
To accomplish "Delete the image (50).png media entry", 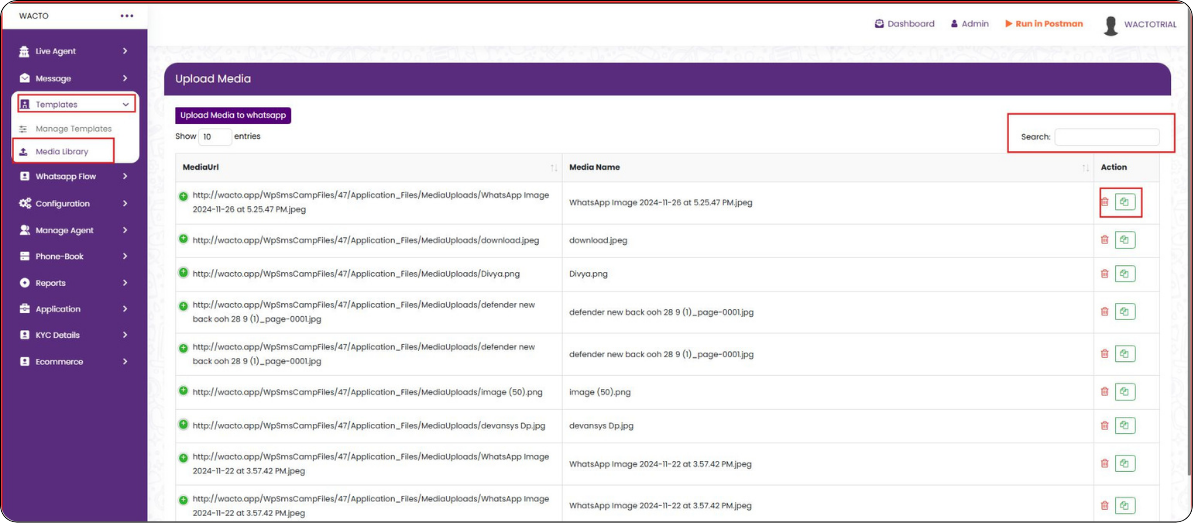I will tap(1104, 392).
